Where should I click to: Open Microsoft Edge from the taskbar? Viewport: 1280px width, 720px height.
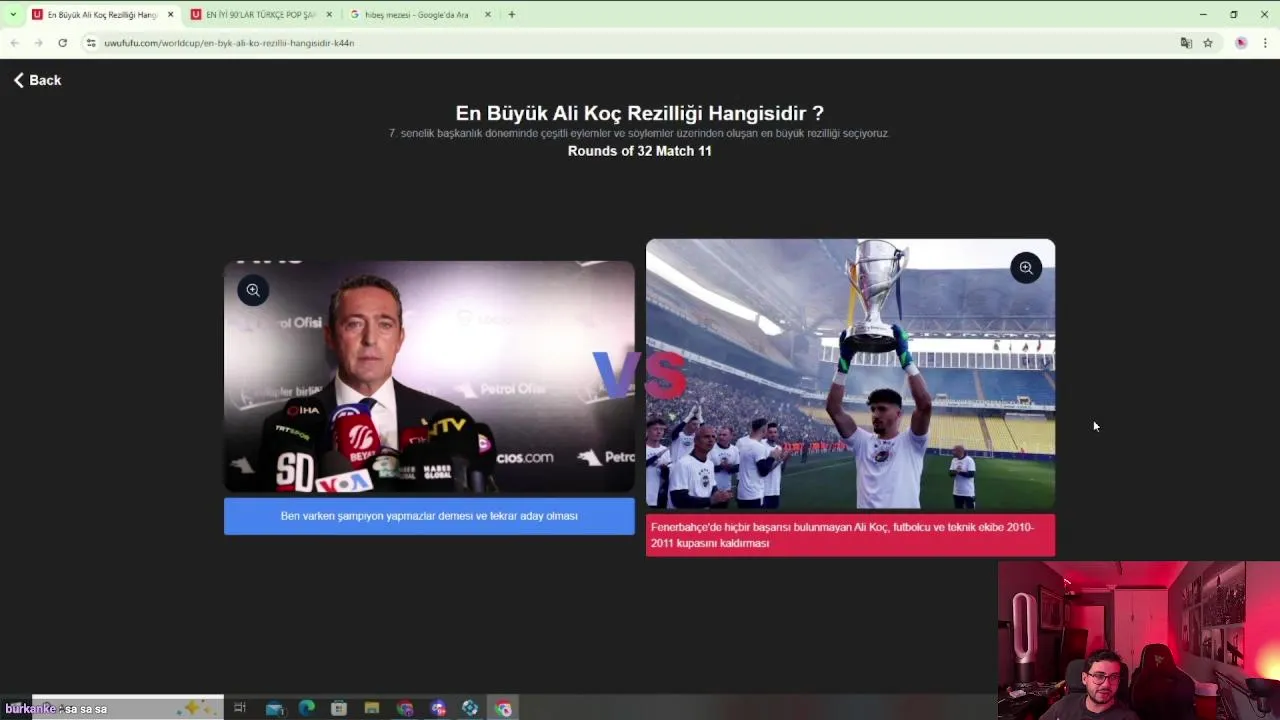coord(307,708)
